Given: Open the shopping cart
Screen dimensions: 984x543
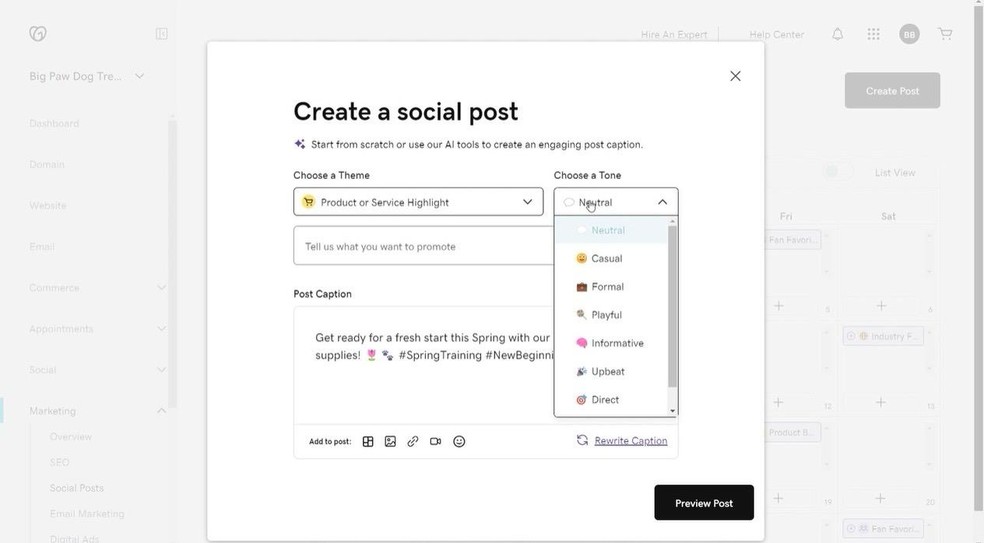Looking at the screenshot, I should 945,34.
